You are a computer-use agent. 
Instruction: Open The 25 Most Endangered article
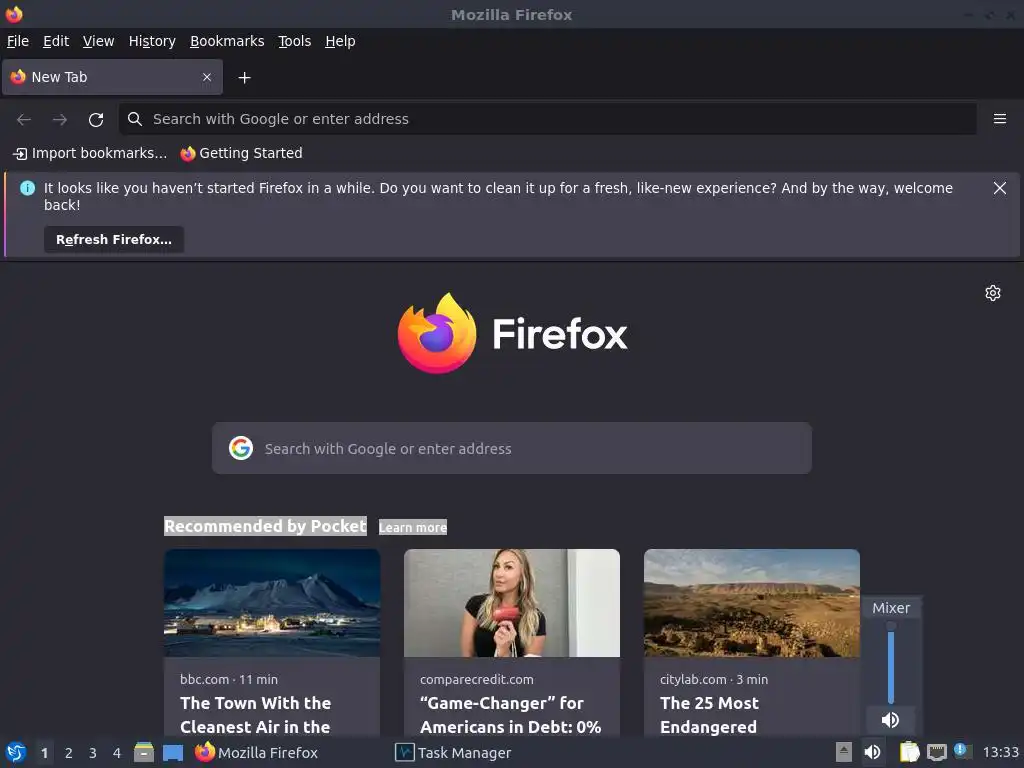coord(709,715)
